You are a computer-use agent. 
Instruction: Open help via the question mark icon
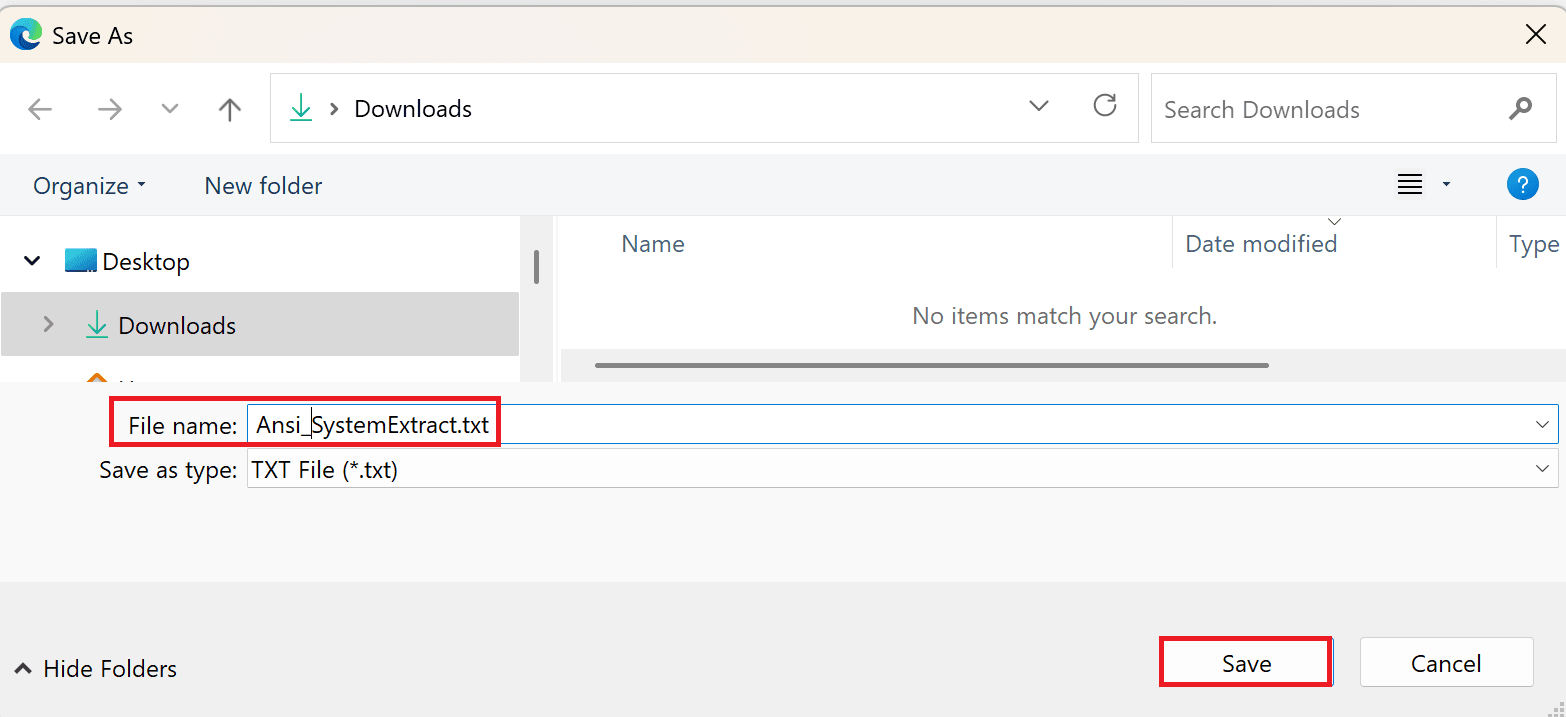(1522, 184)
